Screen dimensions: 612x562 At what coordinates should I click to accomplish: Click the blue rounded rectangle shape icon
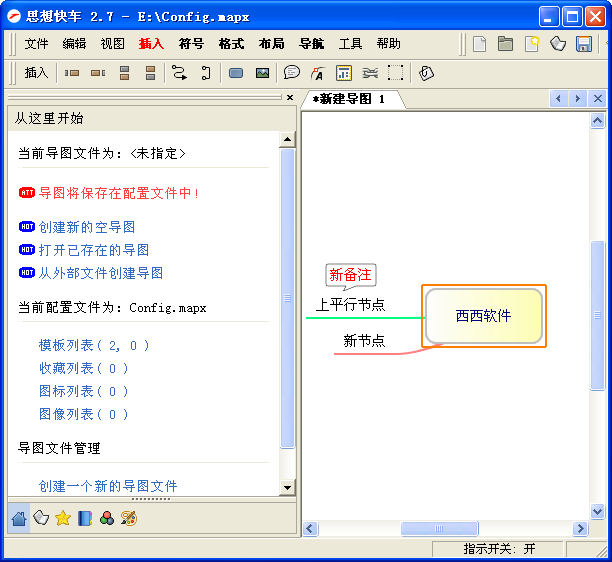tap(236, 73)
